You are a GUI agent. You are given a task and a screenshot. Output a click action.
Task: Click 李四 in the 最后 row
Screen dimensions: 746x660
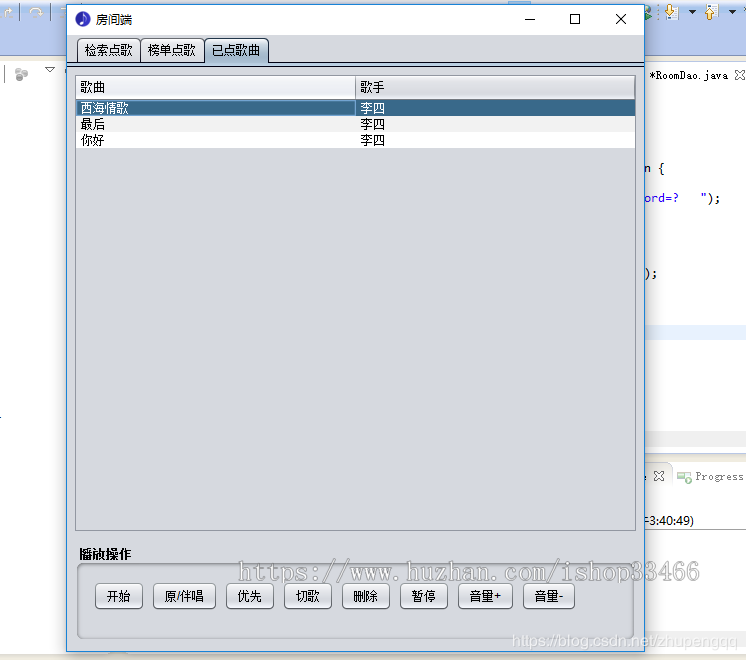pyautogui.click(x=373, y=124)
